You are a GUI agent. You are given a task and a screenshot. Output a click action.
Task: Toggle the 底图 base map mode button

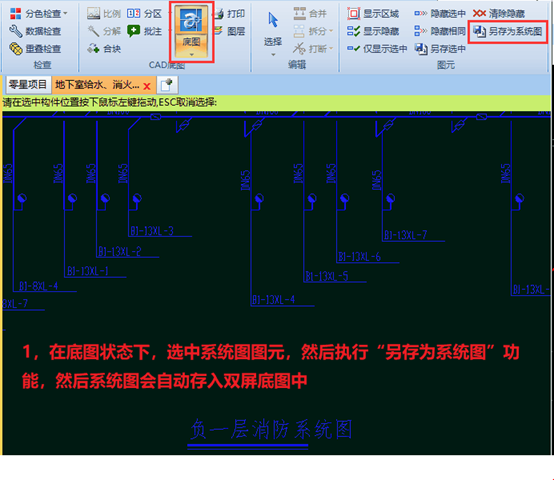(191, 32)
